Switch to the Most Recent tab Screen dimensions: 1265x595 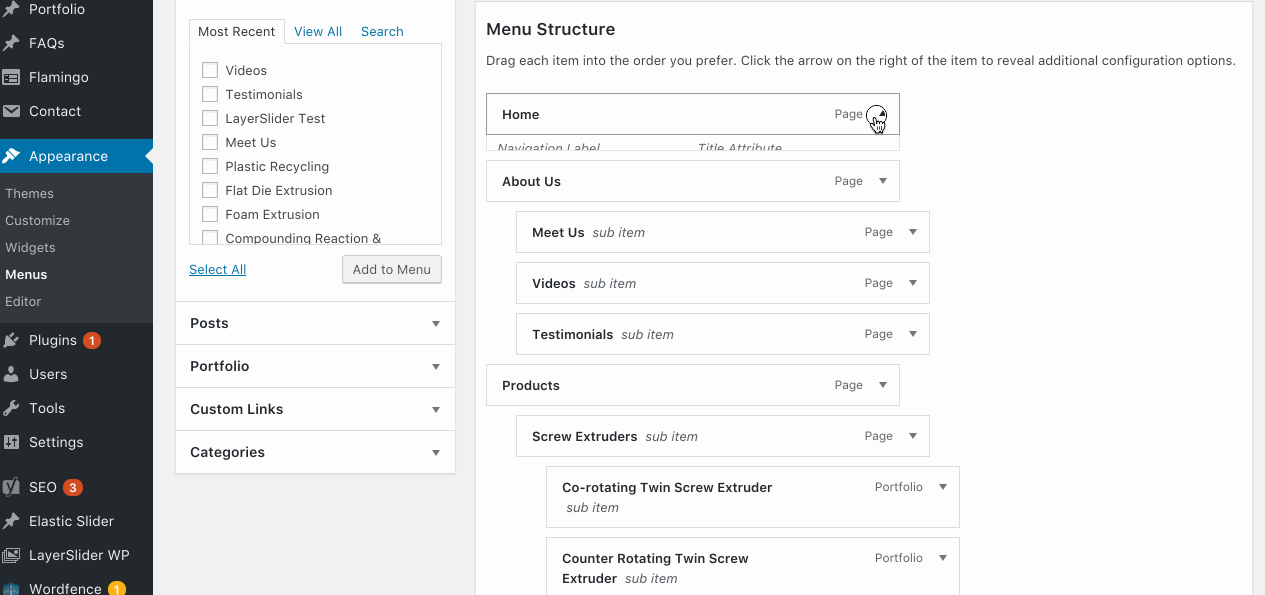[236, 31]
